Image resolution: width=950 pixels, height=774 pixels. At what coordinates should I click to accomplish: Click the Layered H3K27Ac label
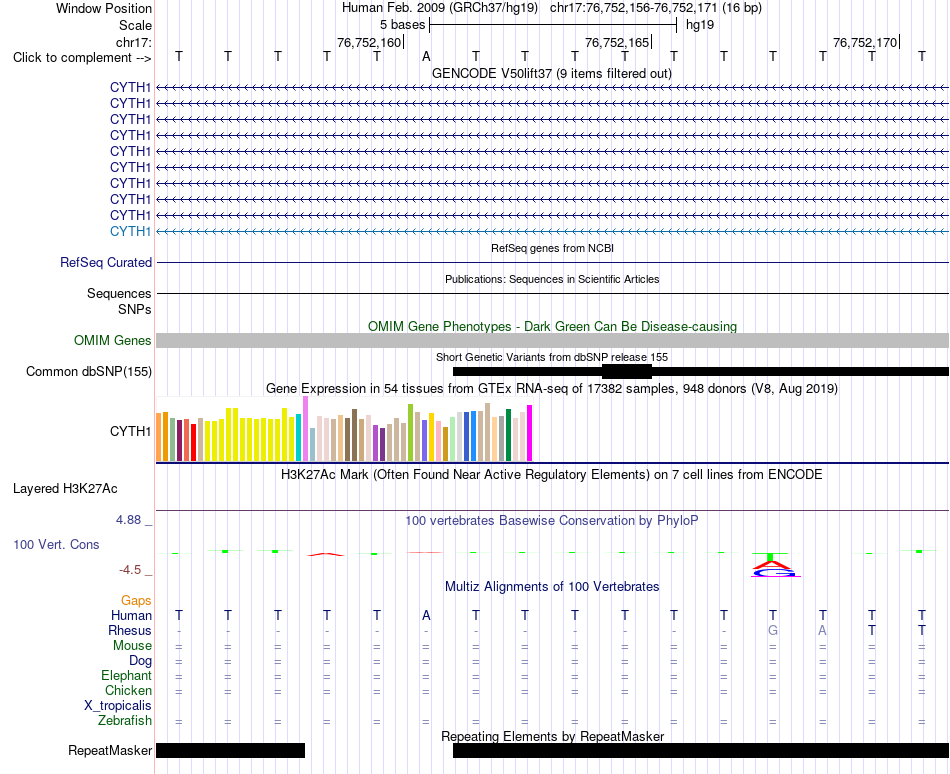(x=65, y=489)
